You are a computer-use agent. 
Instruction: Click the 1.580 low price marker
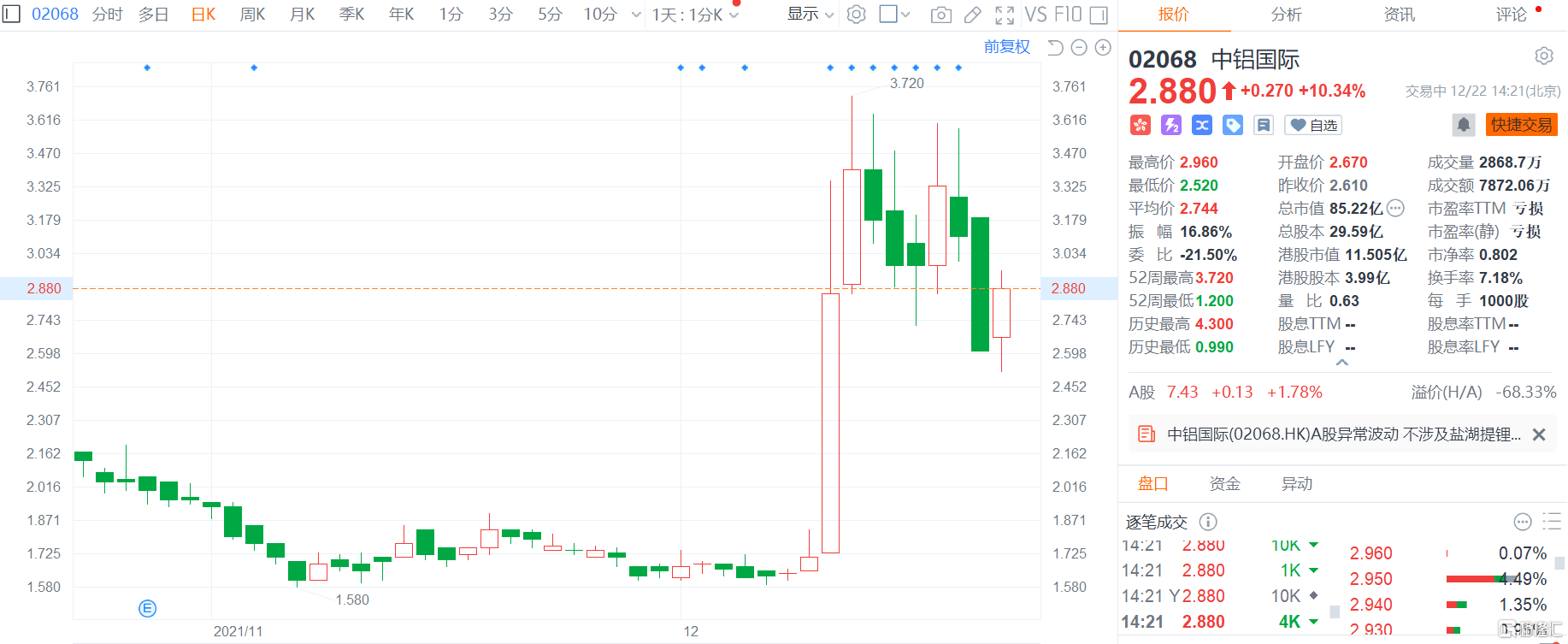point(351,600)
